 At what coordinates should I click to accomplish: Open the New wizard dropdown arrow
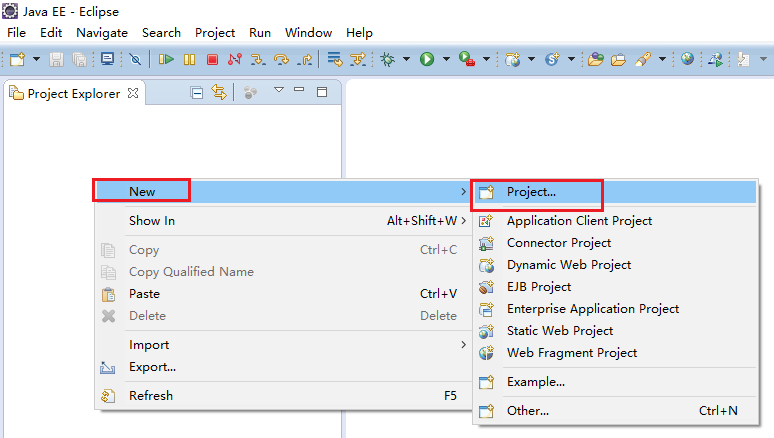37,59
